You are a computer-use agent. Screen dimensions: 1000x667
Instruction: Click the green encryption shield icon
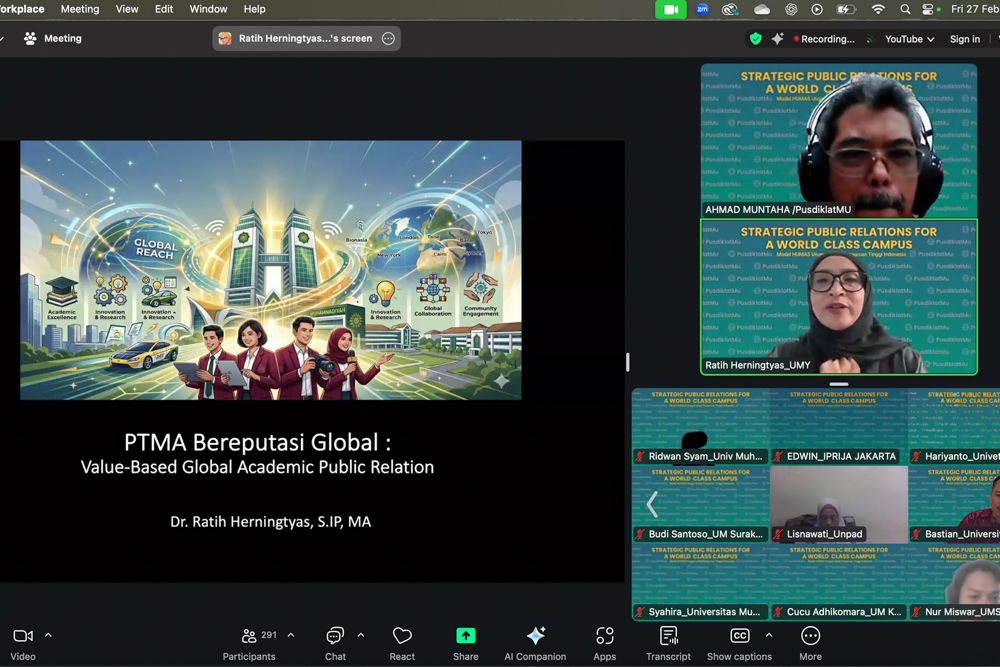pos(756,39)
